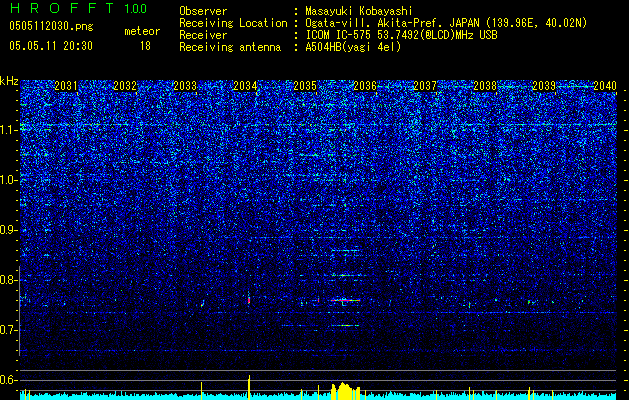The width and height of the screenshot is (629, 400).
Task: Click the 1.0 kHz axis label
Action: pyautogui.click(x=9, y=180)
